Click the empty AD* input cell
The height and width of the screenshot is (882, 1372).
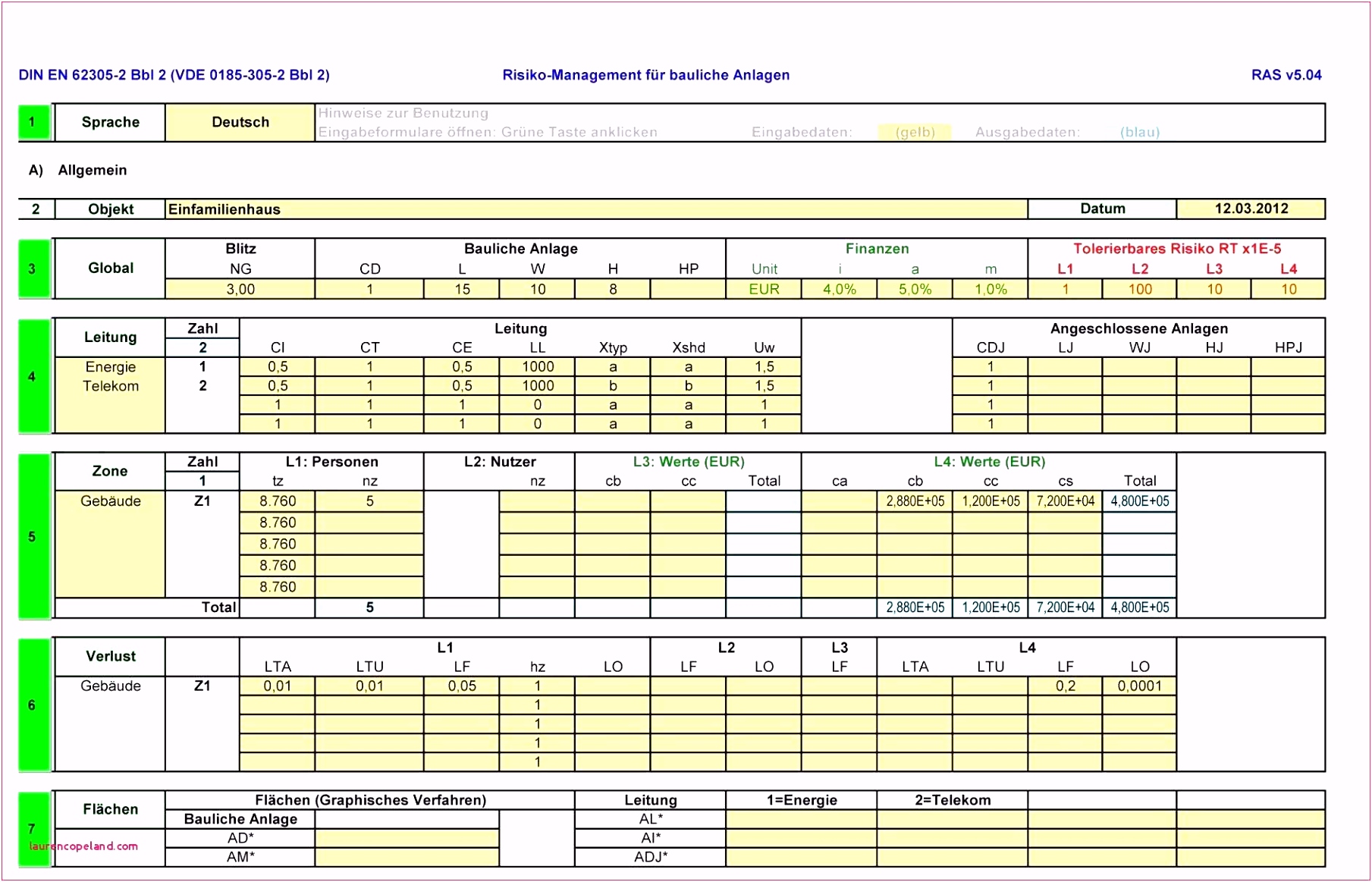407,838
